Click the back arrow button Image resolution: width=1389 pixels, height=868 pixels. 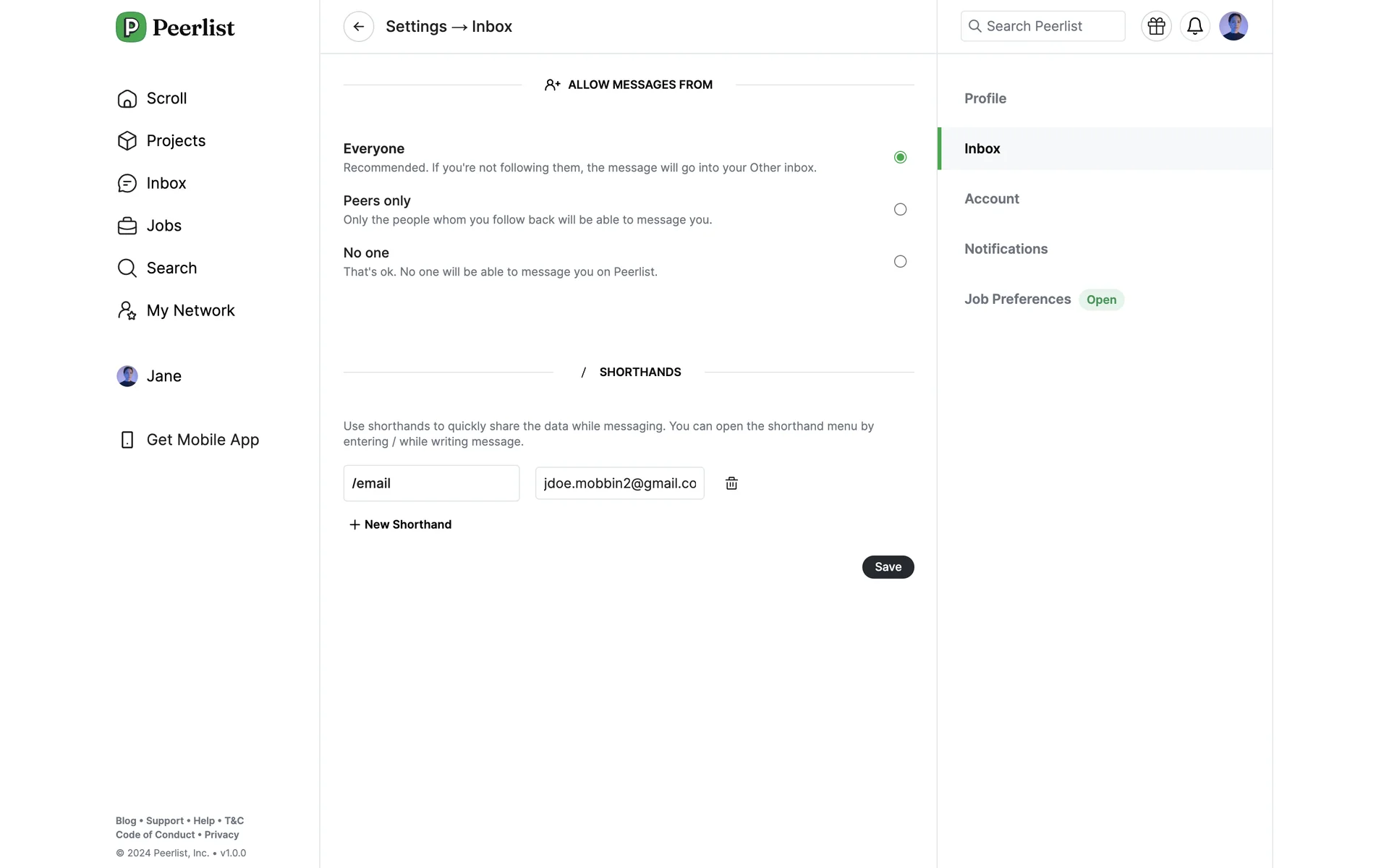pyautogui.click(x=358, y=27)
